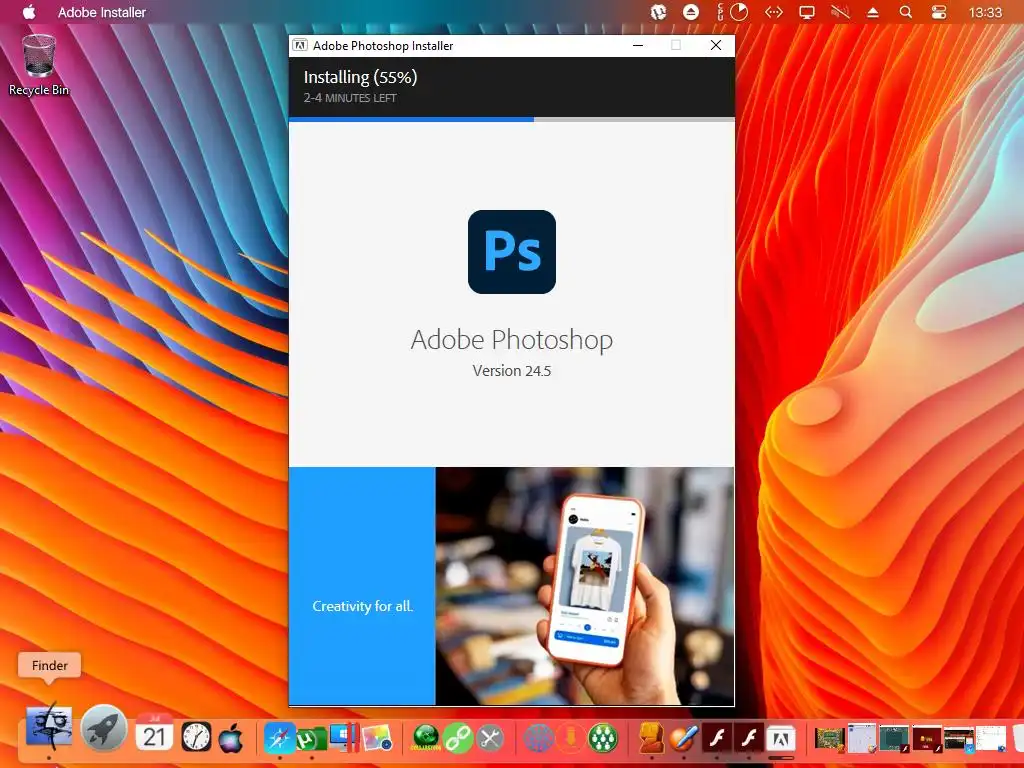The height and width of the screenshot is (768, 1024).
Task: Open the colorful photo preview dock icon
Action: pos(377,739)
